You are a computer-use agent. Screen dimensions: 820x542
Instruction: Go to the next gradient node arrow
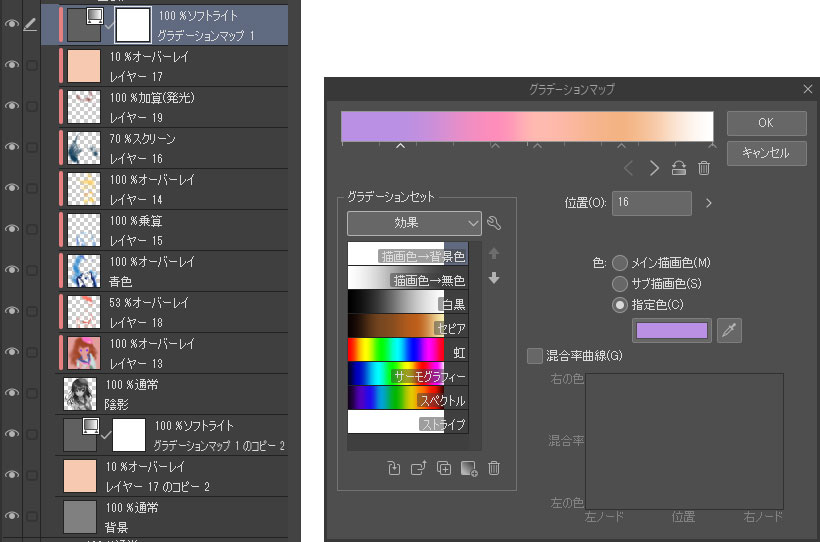click(x=654, y=168)
